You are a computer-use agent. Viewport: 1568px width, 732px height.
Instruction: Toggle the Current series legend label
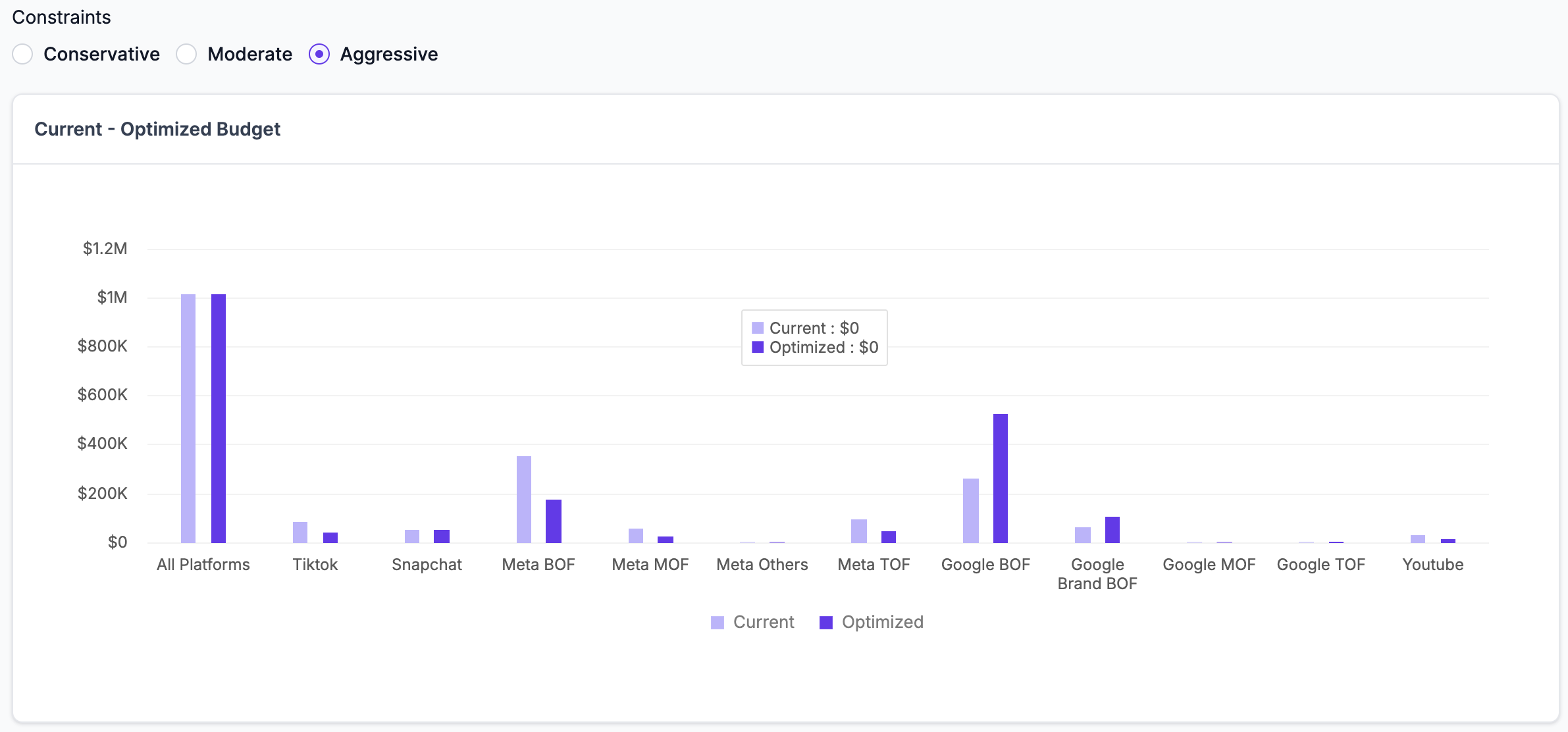coord(764,622)
